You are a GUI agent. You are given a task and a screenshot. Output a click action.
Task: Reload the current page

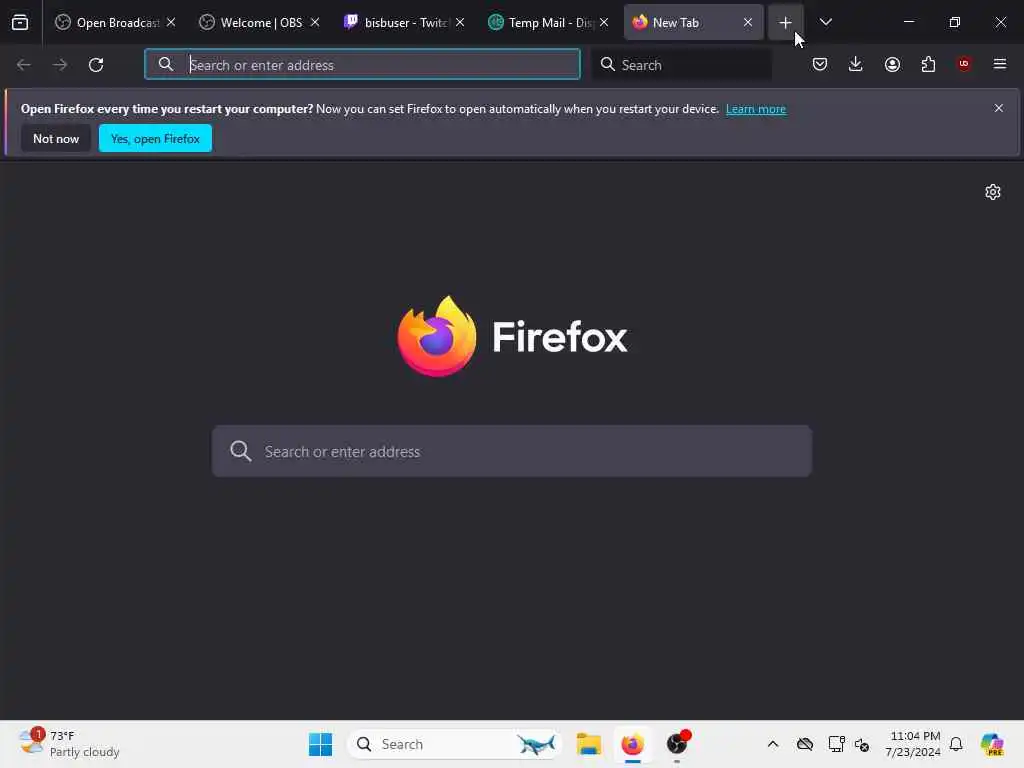(x=96, y=65)
